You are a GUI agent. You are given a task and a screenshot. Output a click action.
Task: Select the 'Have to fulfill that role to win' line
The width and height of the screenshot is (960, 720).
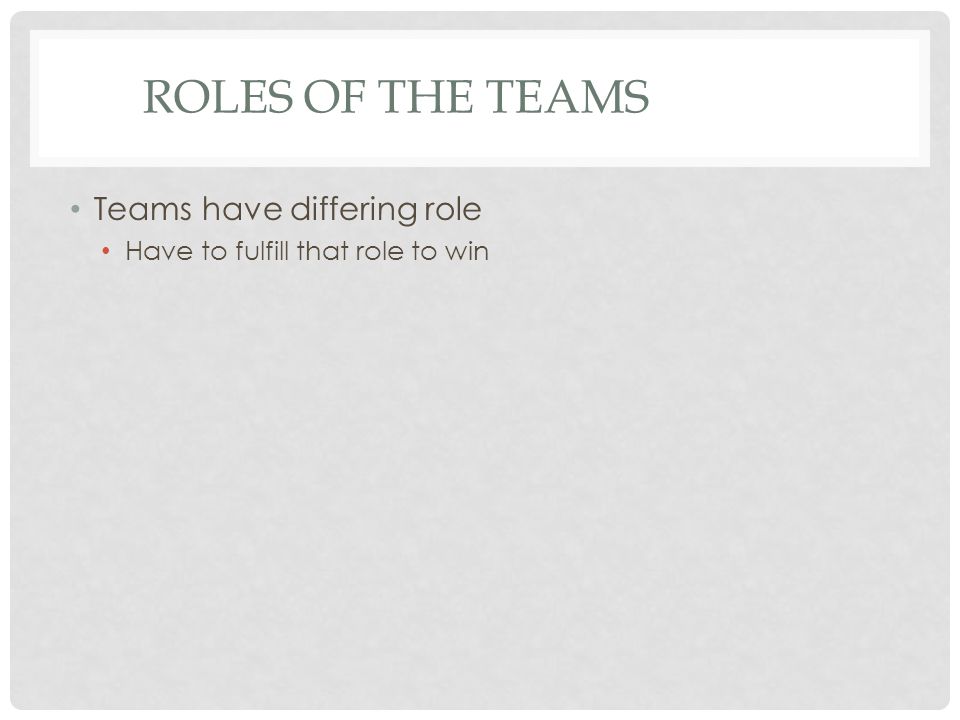(x=307, y=251)
